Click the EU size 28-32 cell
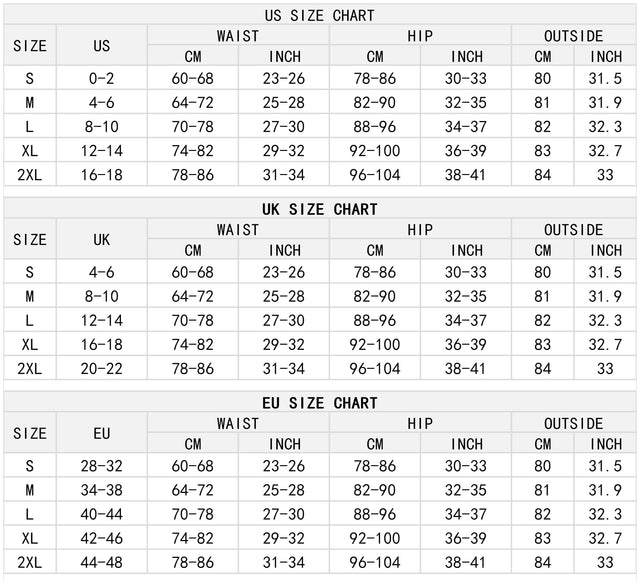The width and height of the screenshot is (640, 584). point(102,466)
